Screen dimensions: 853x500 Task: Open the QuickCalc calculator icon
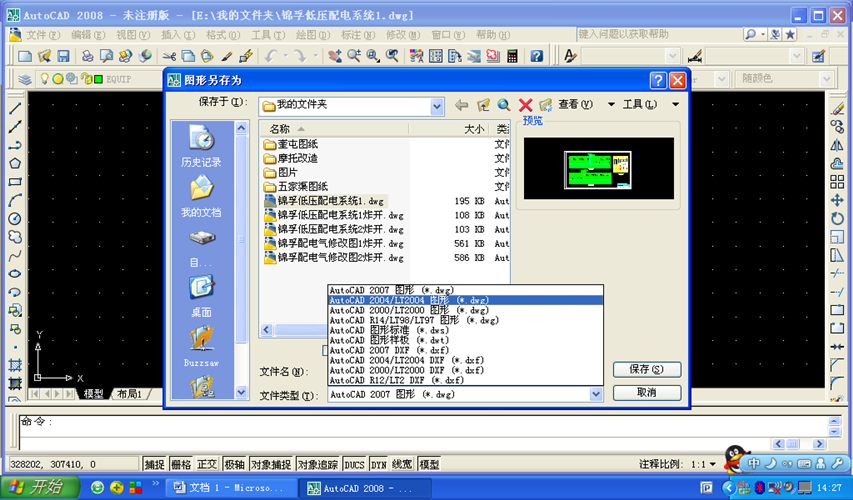pos(512,56)
